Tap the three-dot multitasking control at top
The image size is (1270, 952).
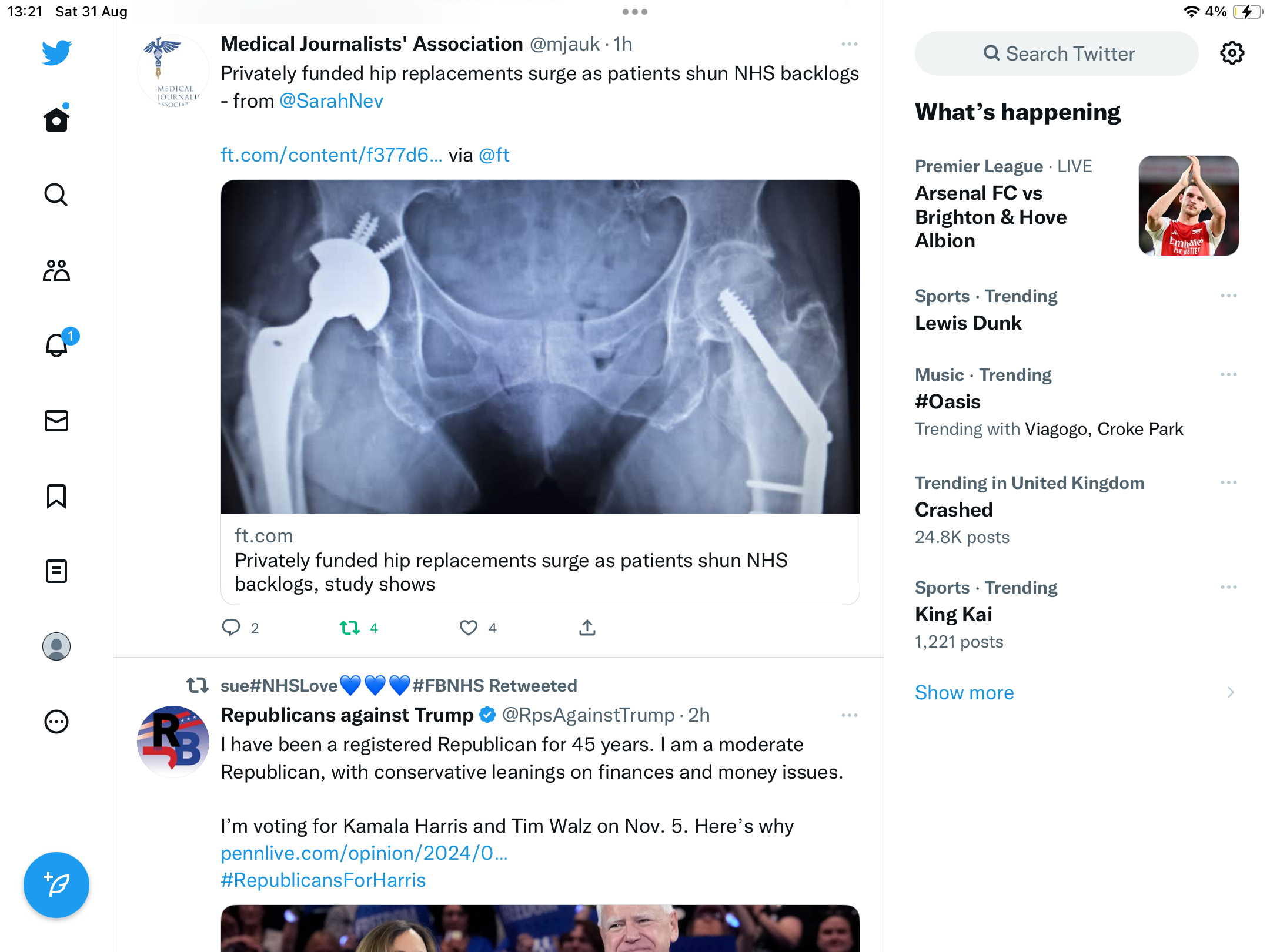tap(635, 12)
